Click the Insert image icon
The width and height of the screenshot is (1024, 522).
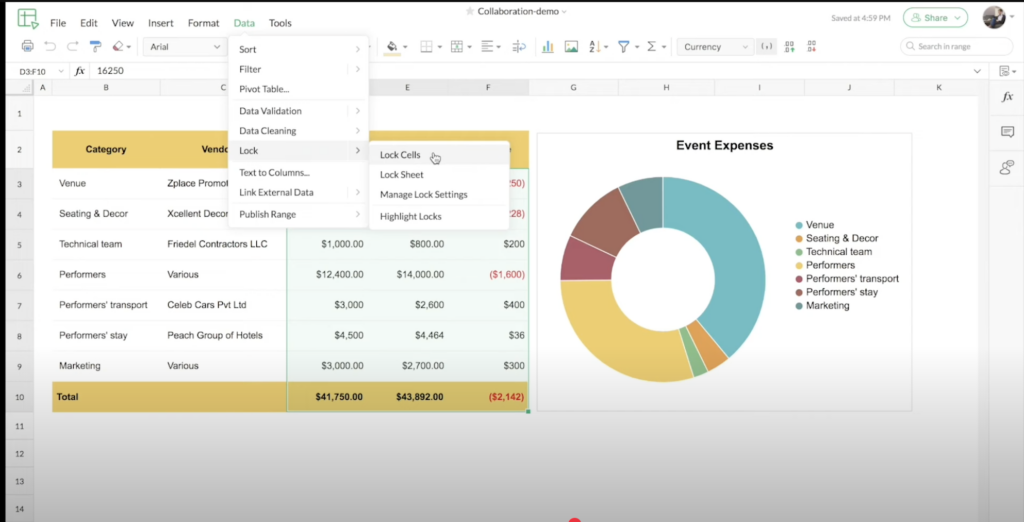[x=571, y=46]
